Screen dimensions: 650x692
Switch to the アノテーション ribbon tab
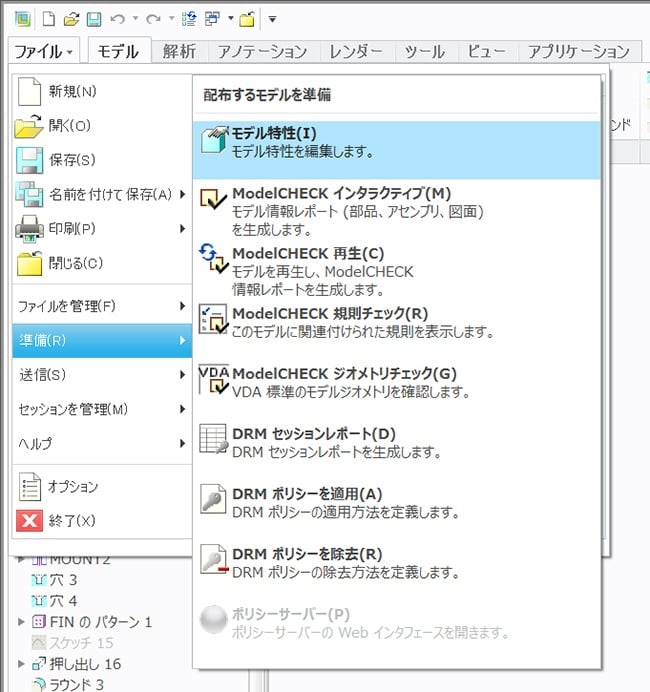(262, 51)
